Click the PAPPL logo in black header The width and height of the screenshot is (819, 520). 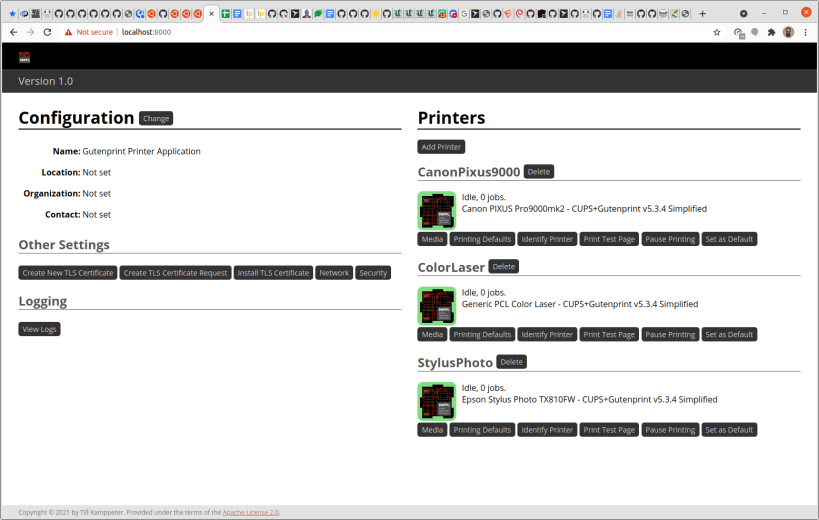click(25, 57)
